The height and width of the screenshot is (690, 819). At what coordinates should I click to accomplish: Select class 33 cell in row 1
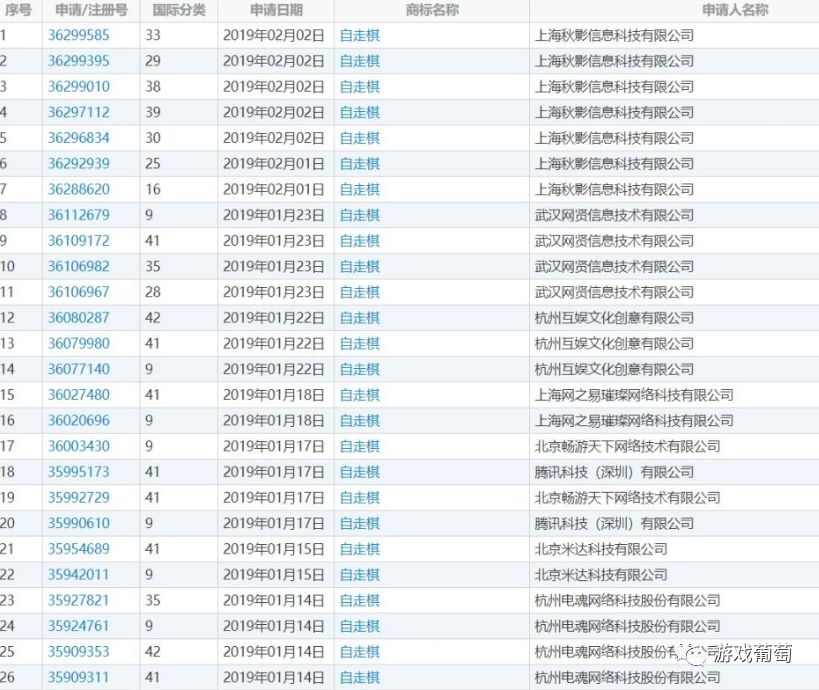pyautogui.click(x=153, y=36)
